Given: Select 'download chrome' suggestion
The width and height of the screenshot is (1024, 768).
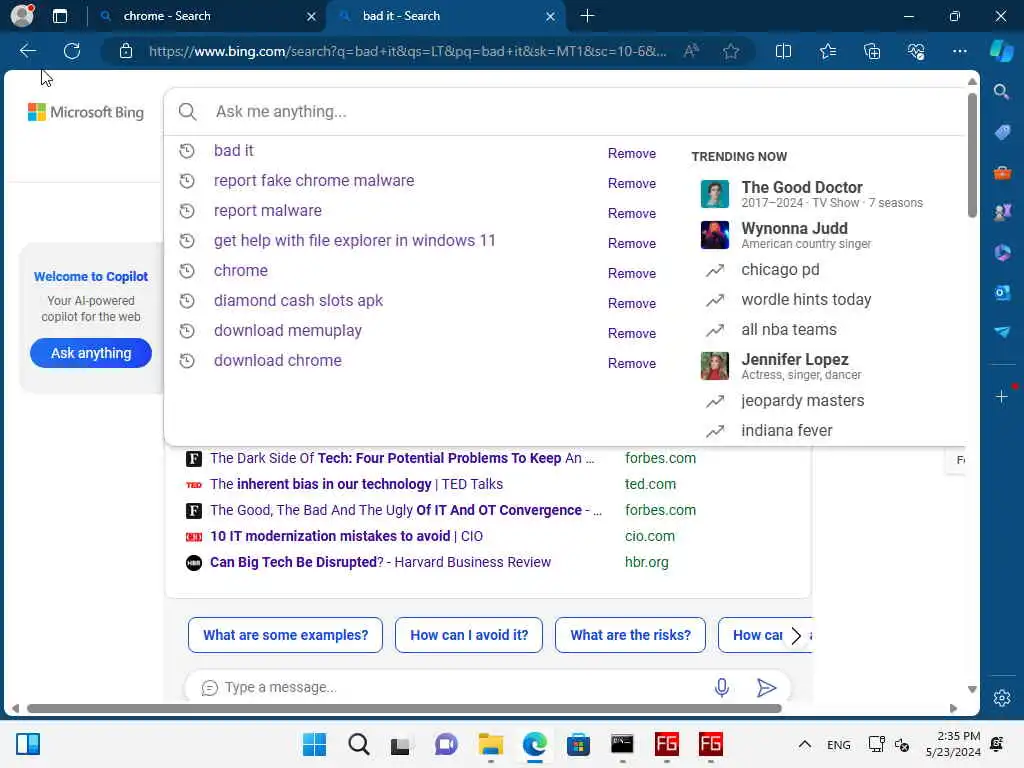Looking at the screenshot, I should tap(278, 360).
